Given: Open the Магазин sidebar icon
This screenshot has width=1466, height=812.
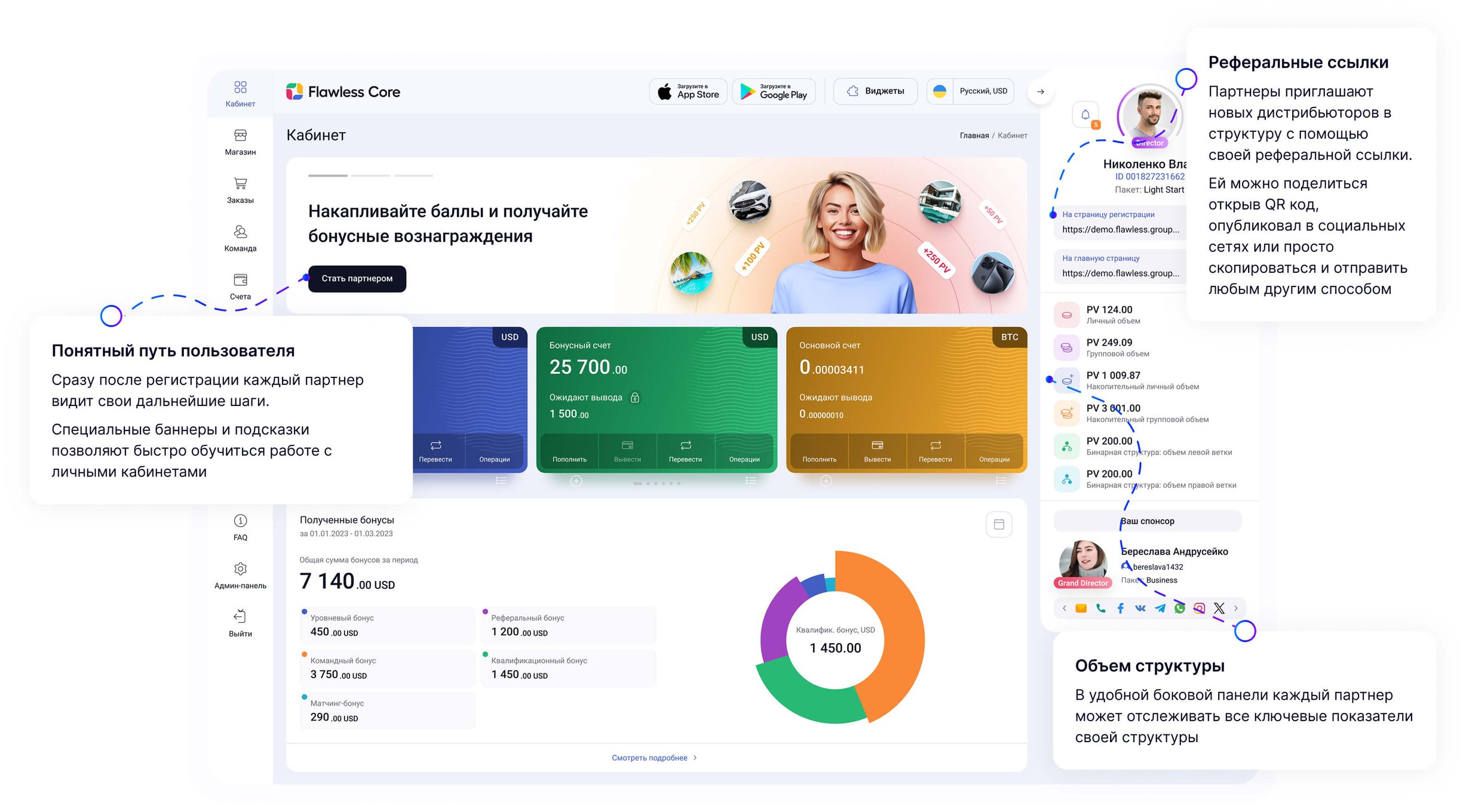Looking at the screenshot, I should tap(240, 136).
